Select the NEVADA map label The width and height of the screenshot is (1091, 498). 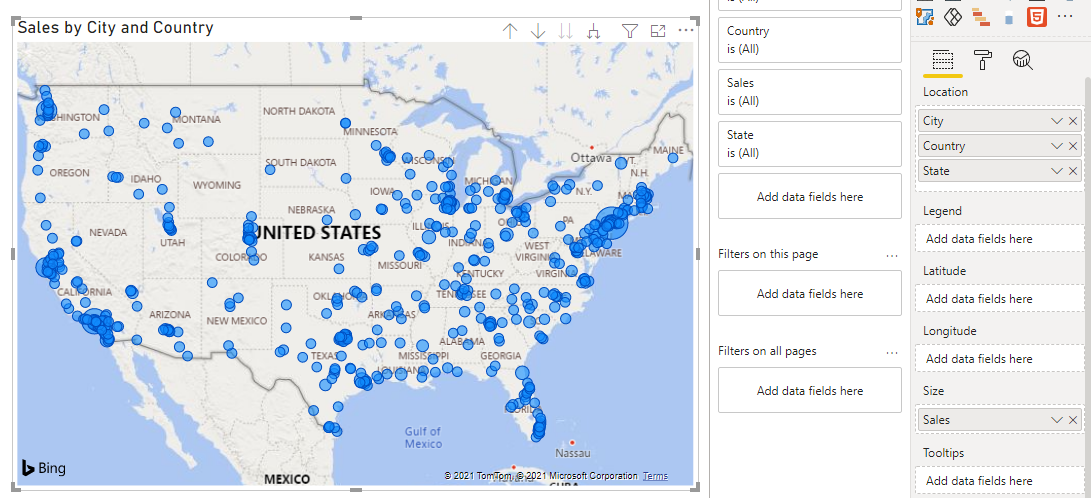(108, 232)
